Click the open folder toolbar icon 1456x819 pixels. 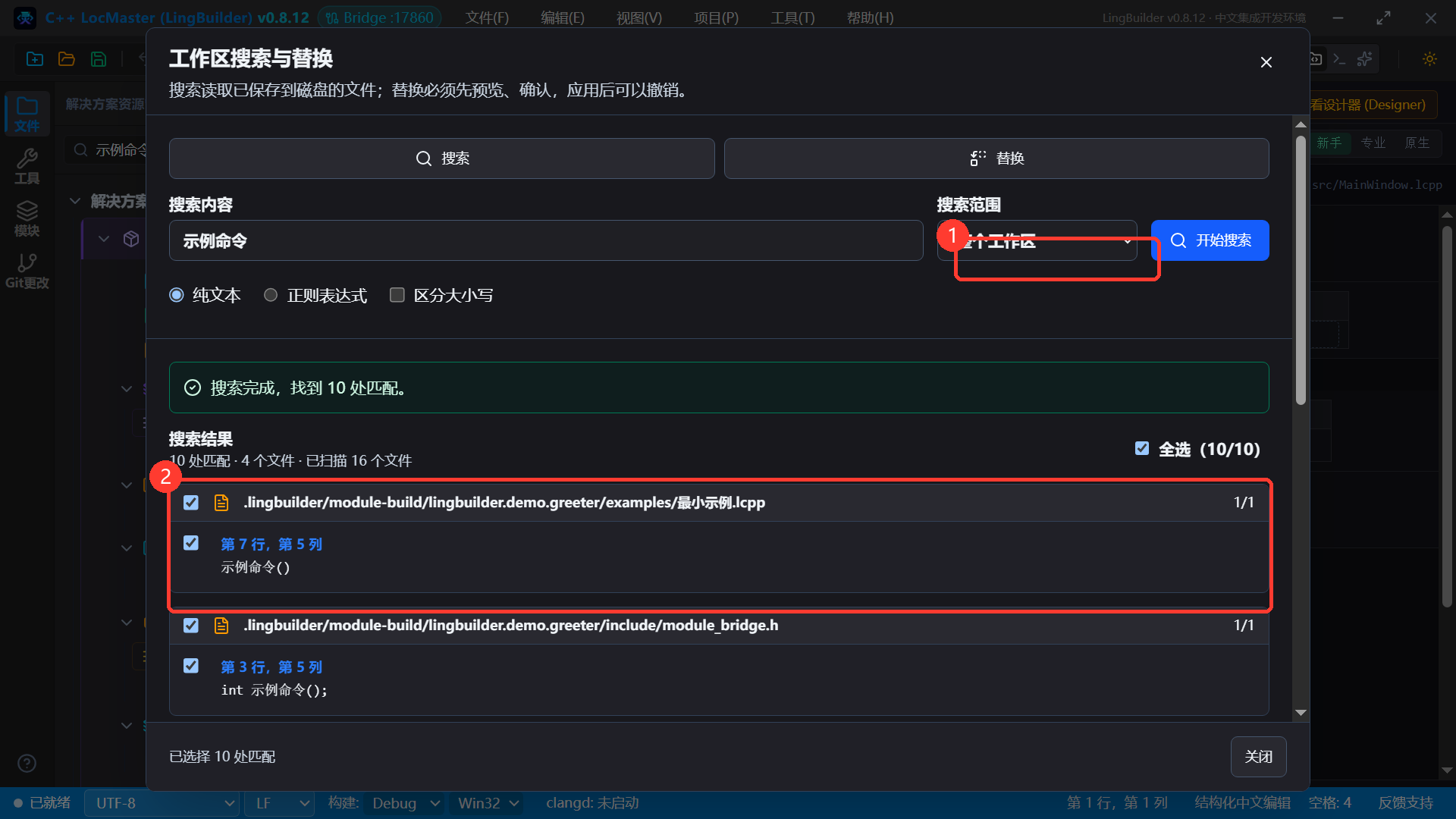(67, 59)
